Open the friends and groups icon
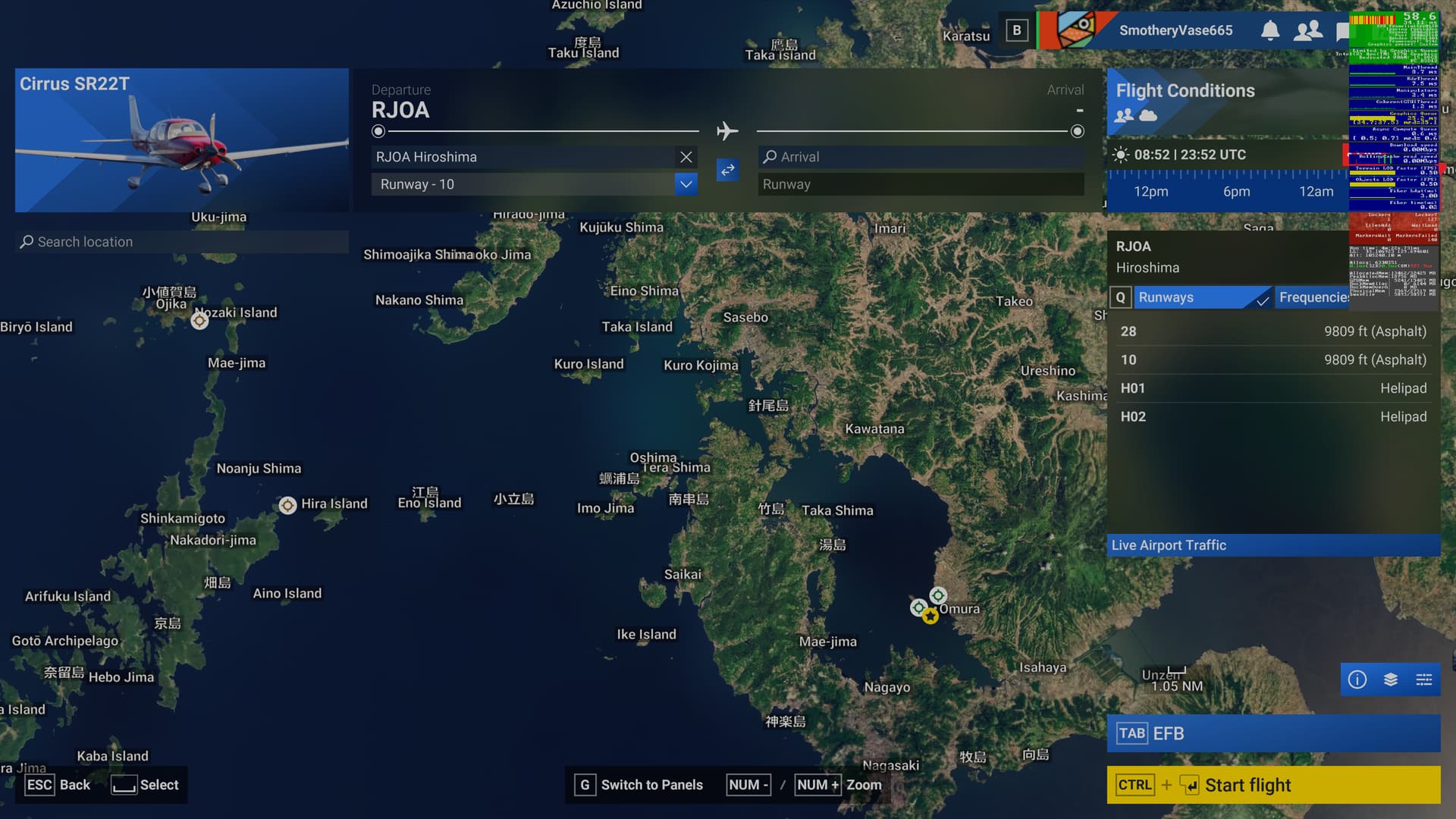This screenshot has height=819, width=1456. (1307, 30)
